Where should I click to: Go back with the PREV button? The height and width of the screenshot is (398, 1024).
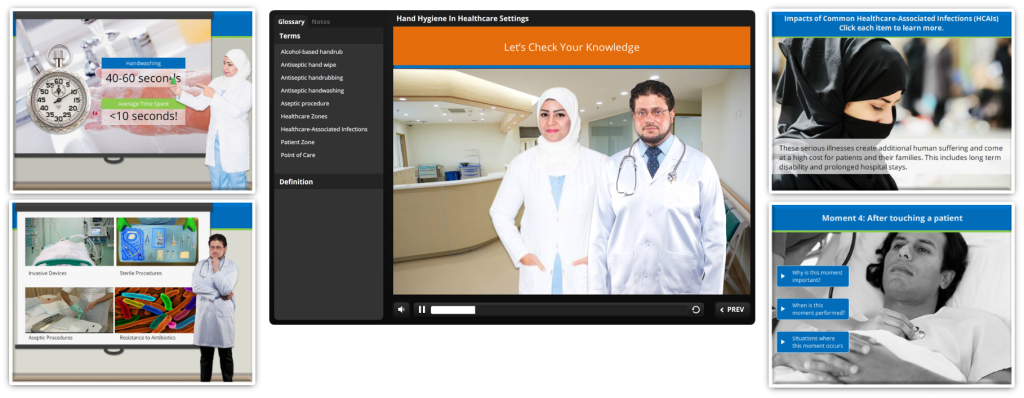[x=732, y=310]
